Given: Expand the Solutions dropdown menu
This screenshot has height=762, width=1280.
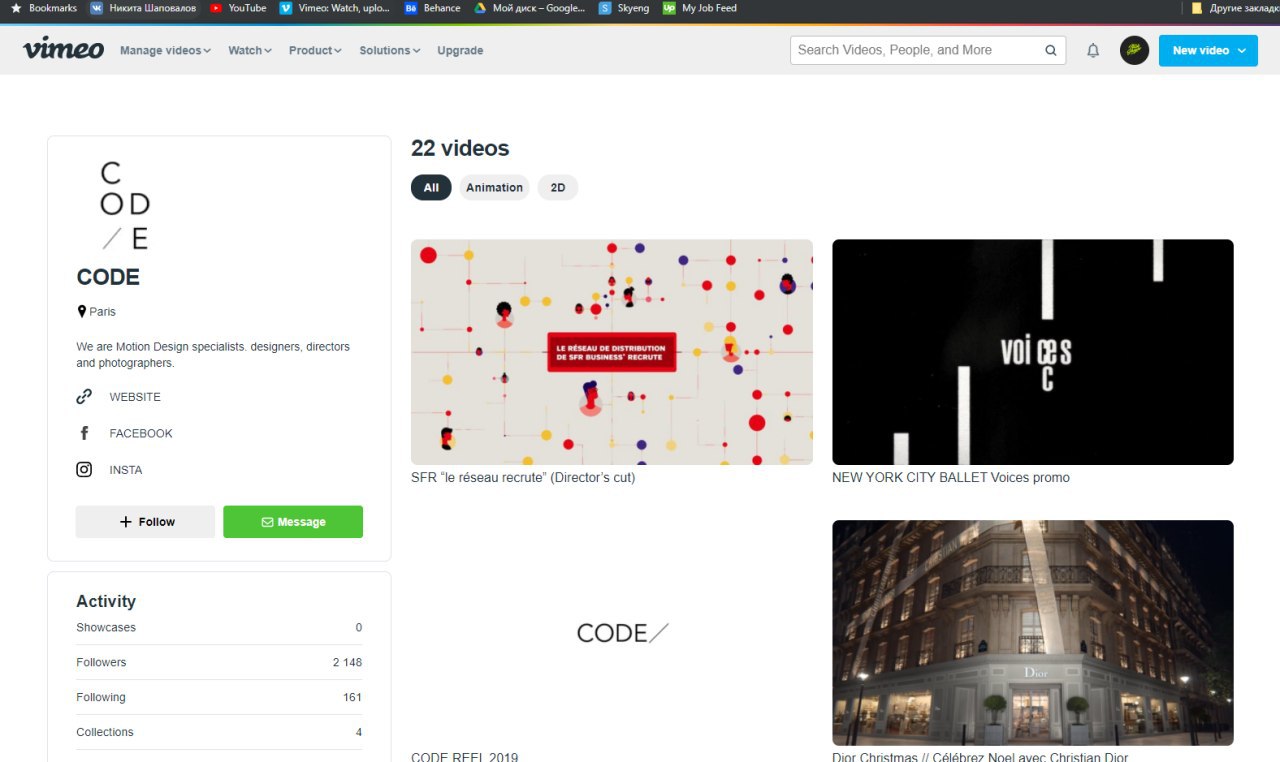Looking at the screenshot, I should pyautogui.click(x=389, y=50).
